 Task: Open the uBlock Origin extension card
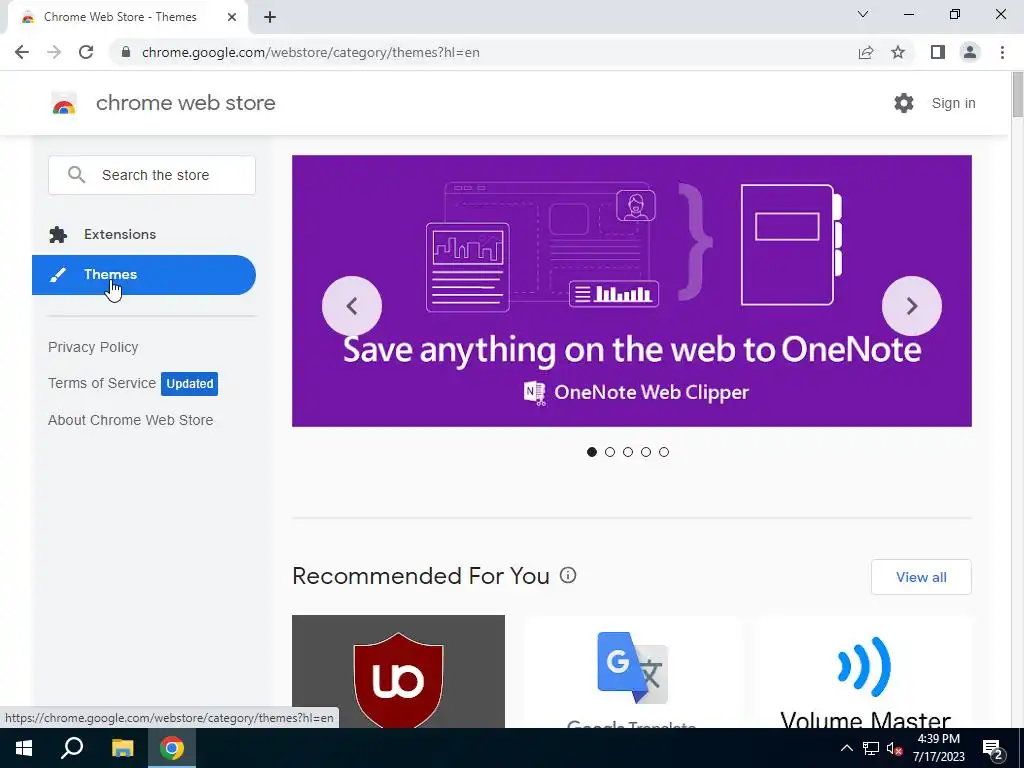pos(398,671)
